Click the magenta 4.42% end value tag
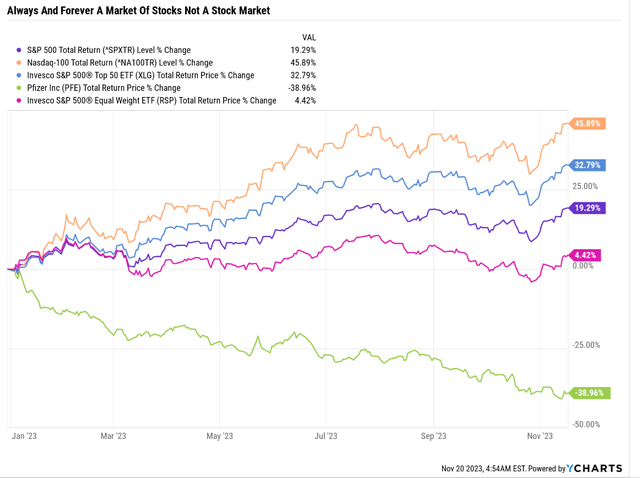 pos(585,256)
